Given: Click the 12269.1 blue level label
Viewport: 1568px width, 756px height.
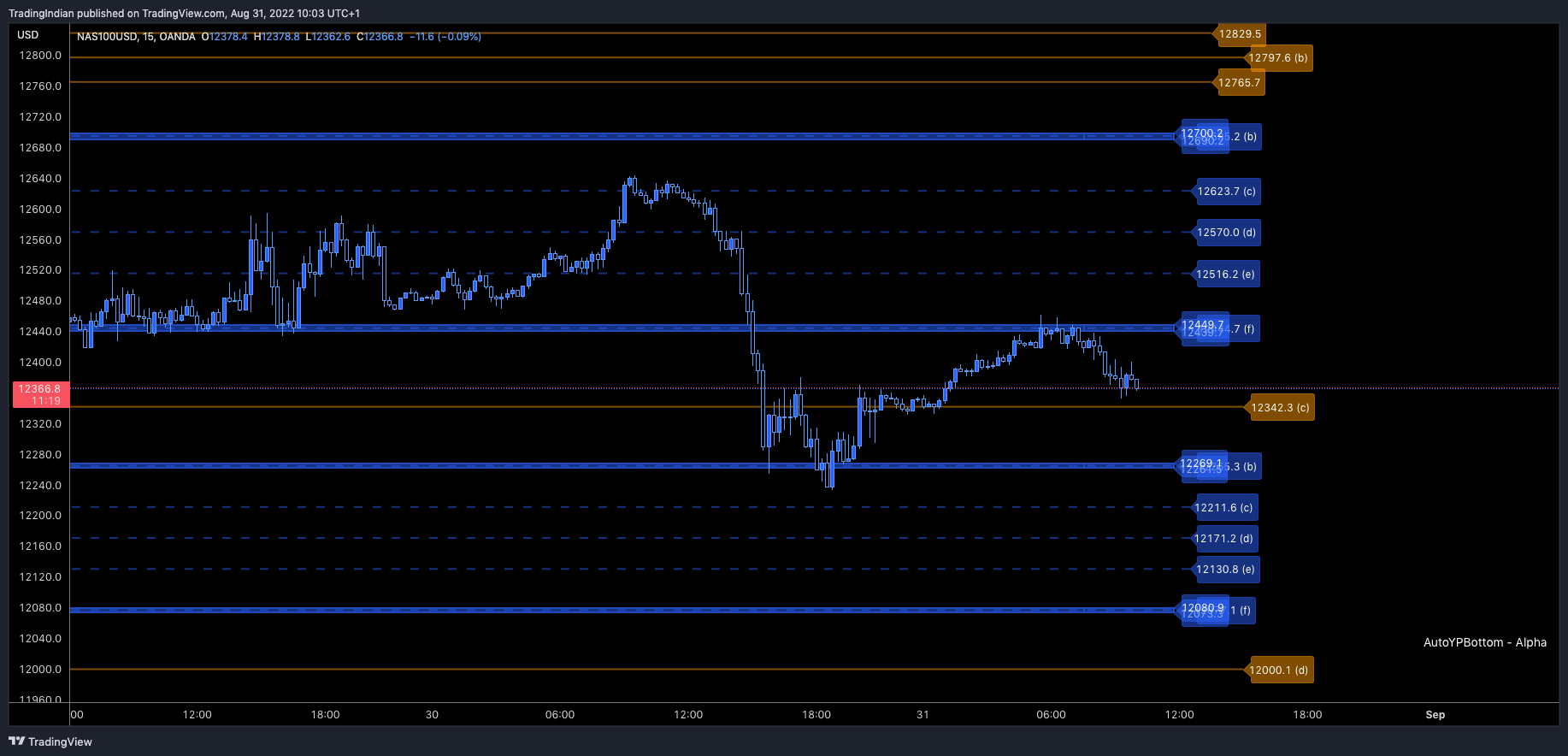Looking at the screenshot, I should tap(1201, 464).
